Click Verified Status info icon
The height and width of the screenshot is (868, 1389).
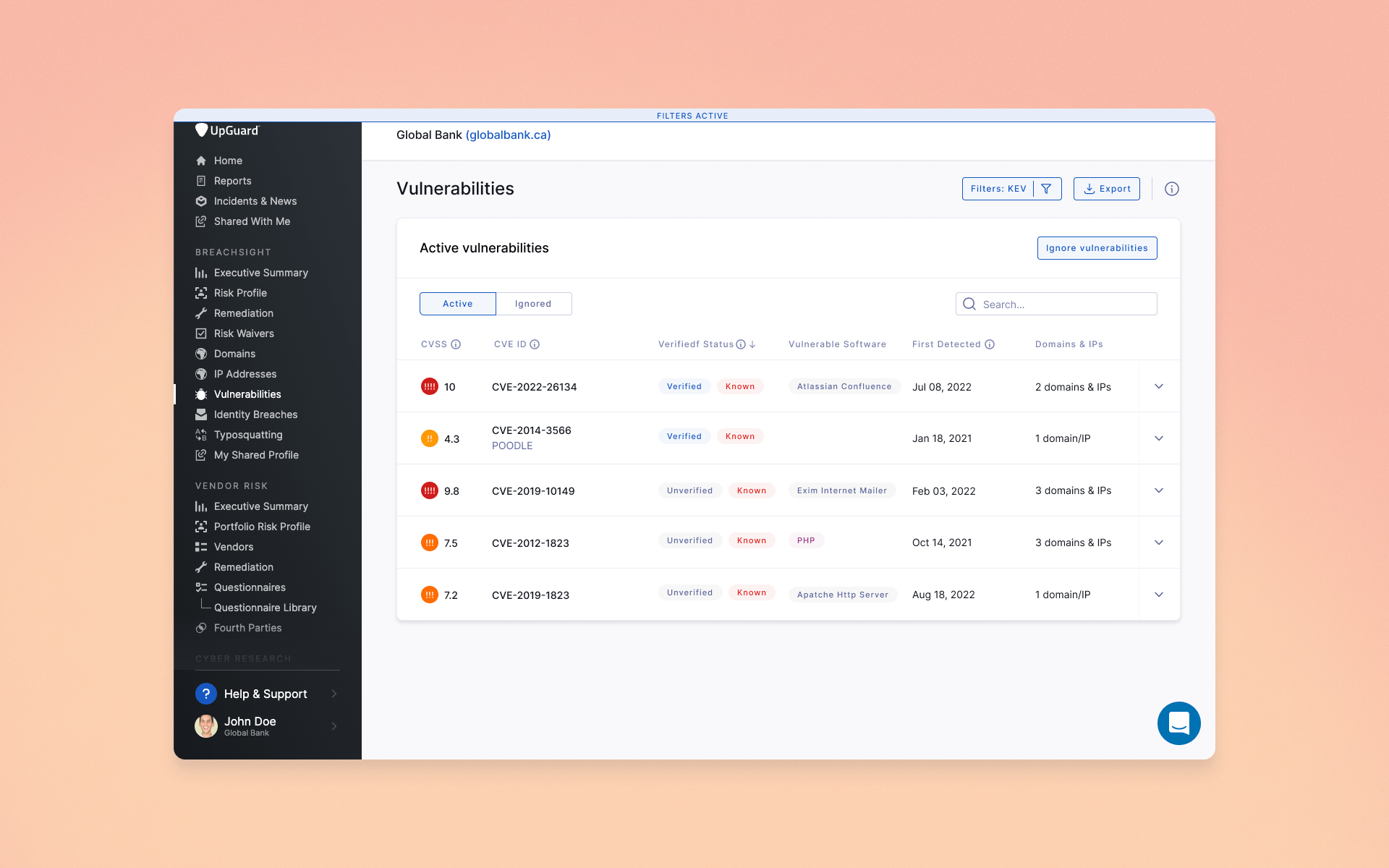[x=741, y=344]
